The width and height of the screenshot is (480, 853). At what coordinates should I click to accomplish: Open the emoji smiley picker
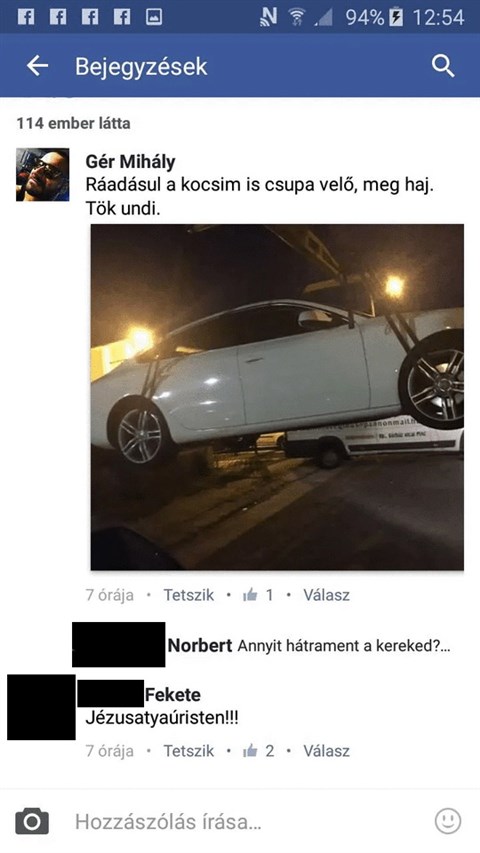448,821
